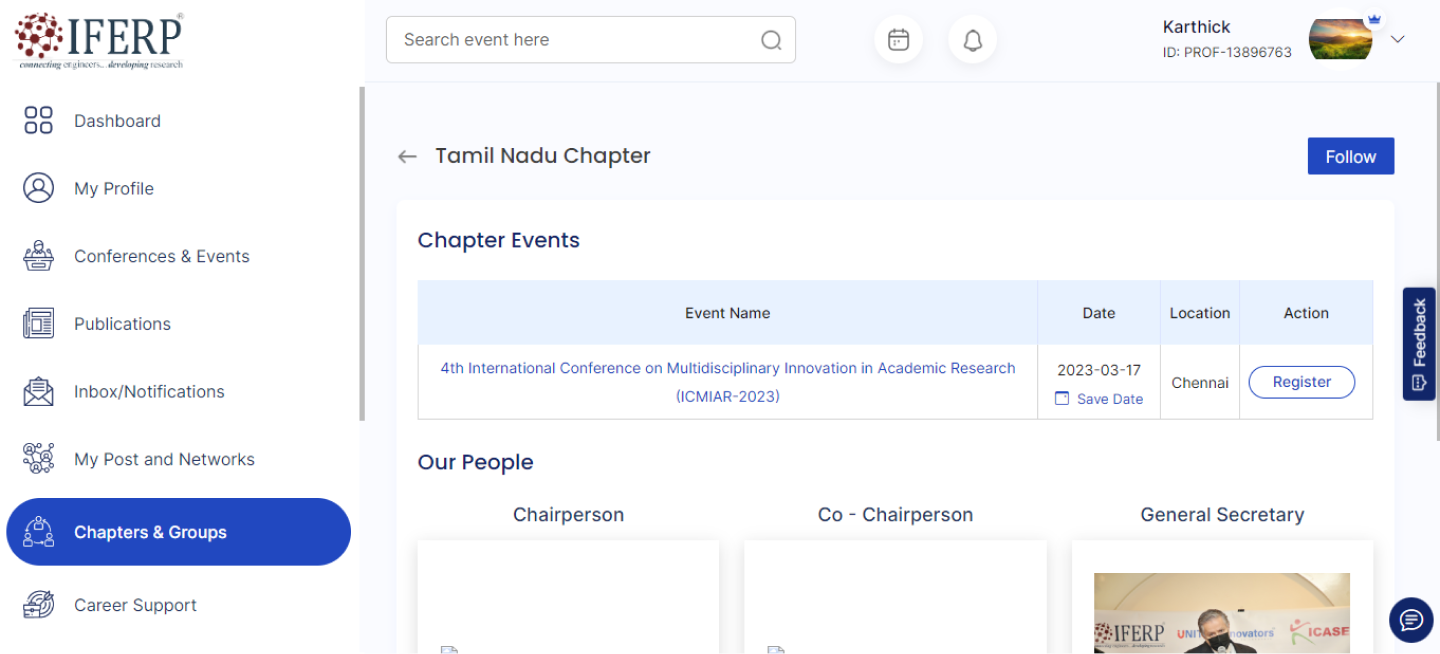The image size is (1440, 654).
Task: Open the Publications section
Action: pyautogui.click(x=122, y=324)
